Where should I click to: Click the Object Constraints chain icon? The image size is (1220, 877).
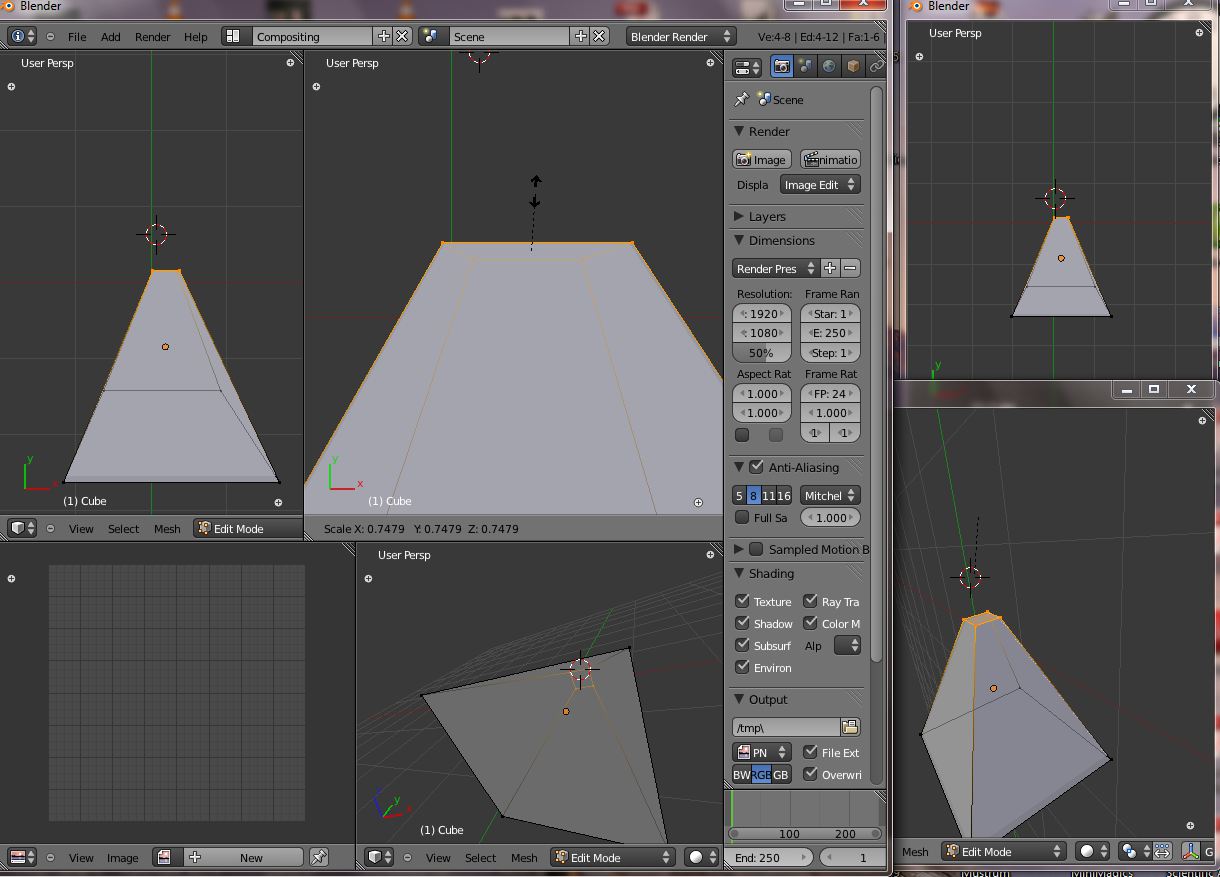(876, 67)
